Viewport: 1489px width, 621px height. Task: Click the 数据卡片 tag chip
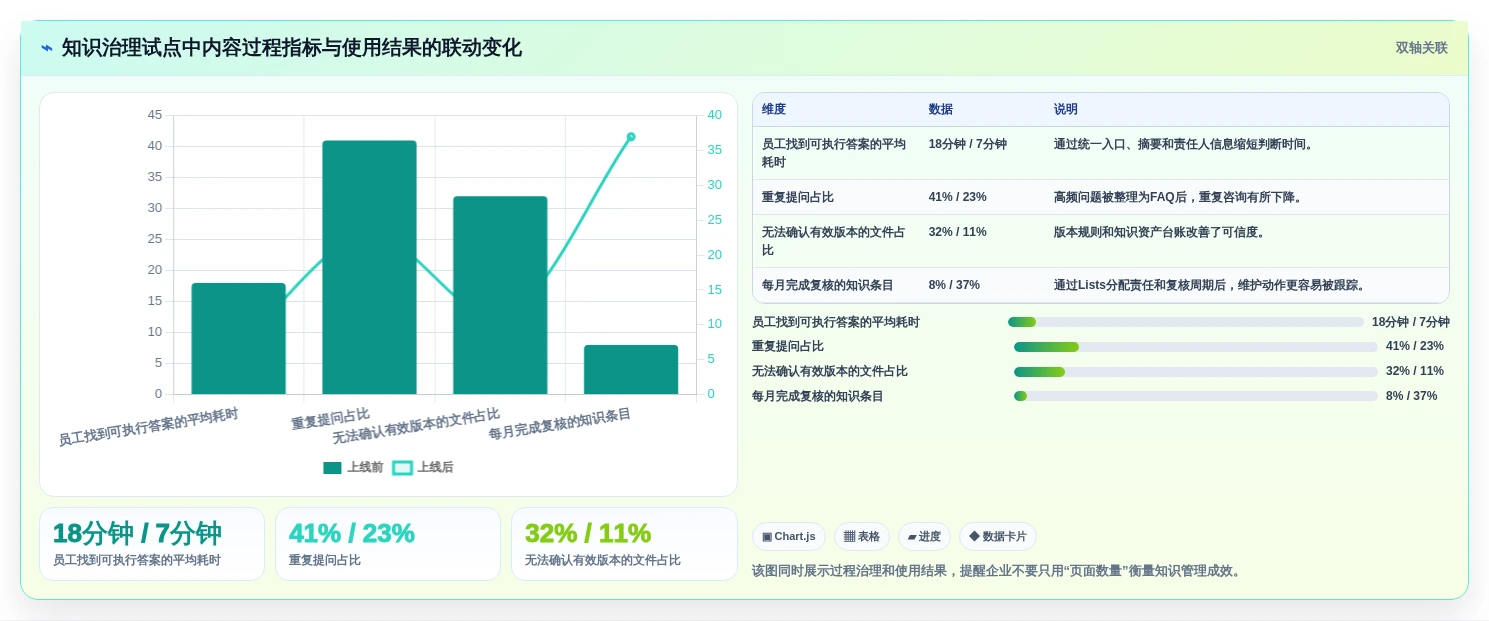(998, 536)
